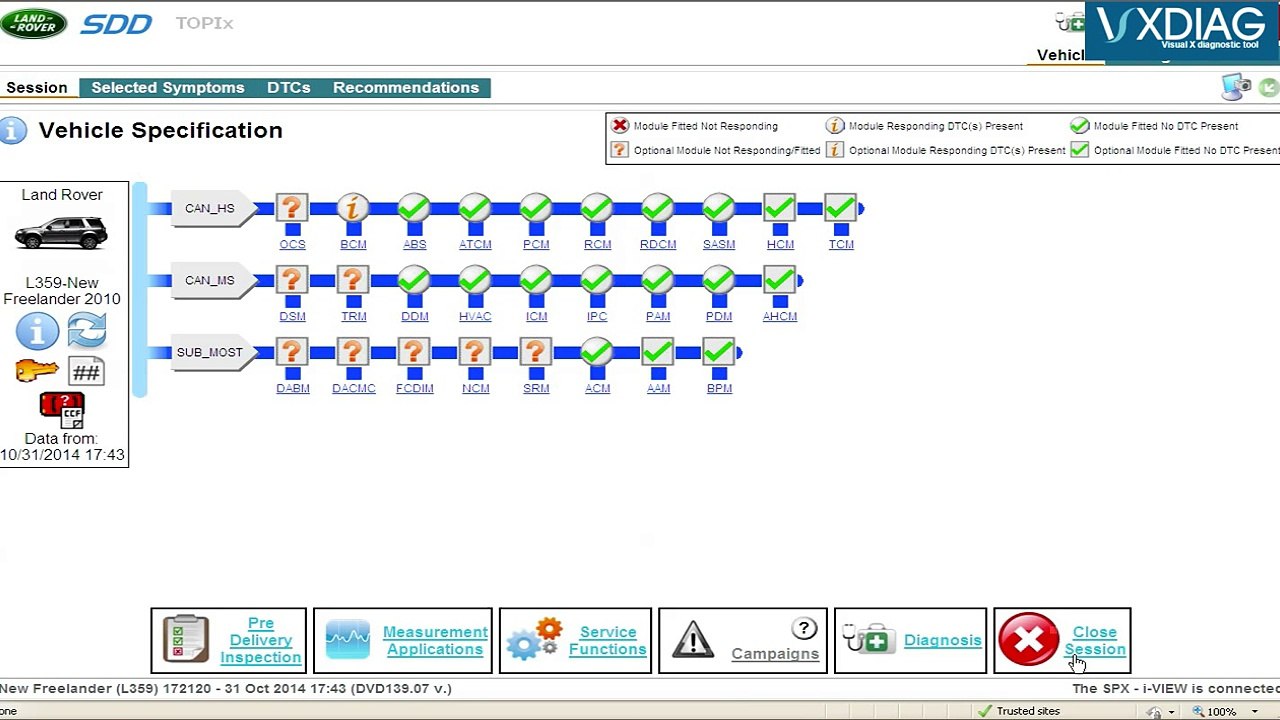Click the TRM module question mark icon

pyautogui.click(x=353, y=280)
